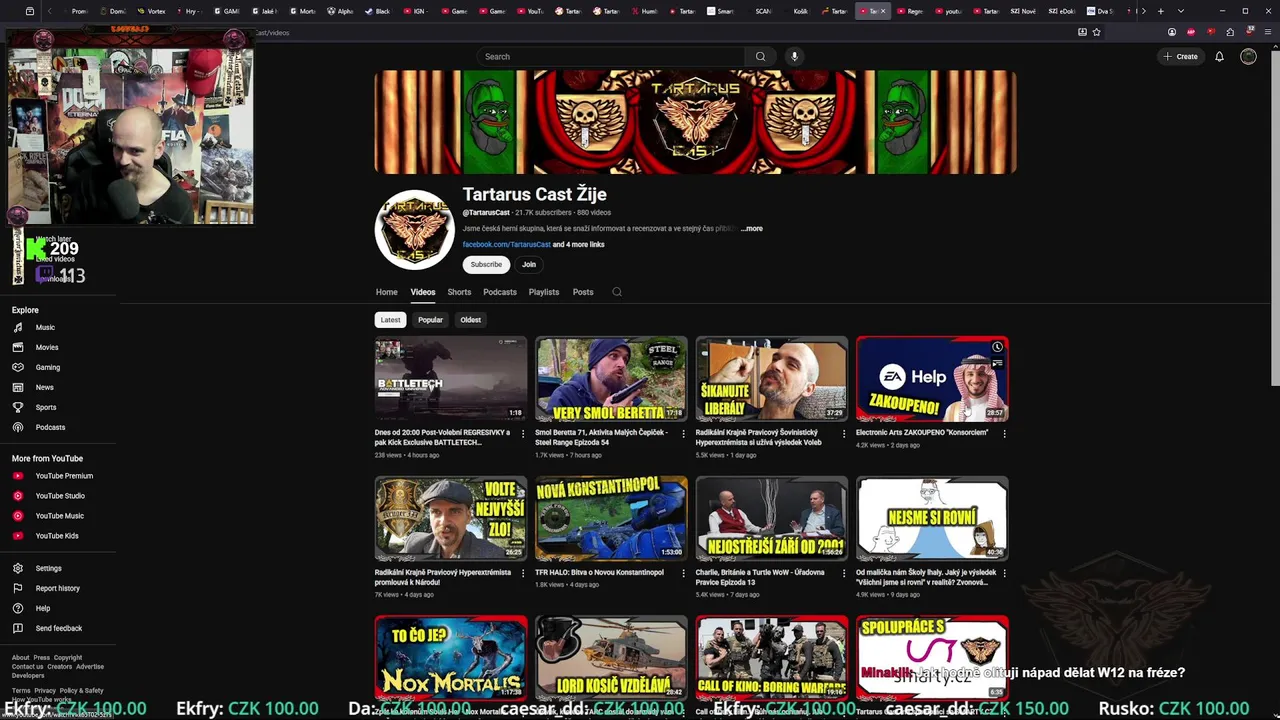The image size is (1280, 720).
Task: Sort videos by Oldest
Action: coord(471,320)
